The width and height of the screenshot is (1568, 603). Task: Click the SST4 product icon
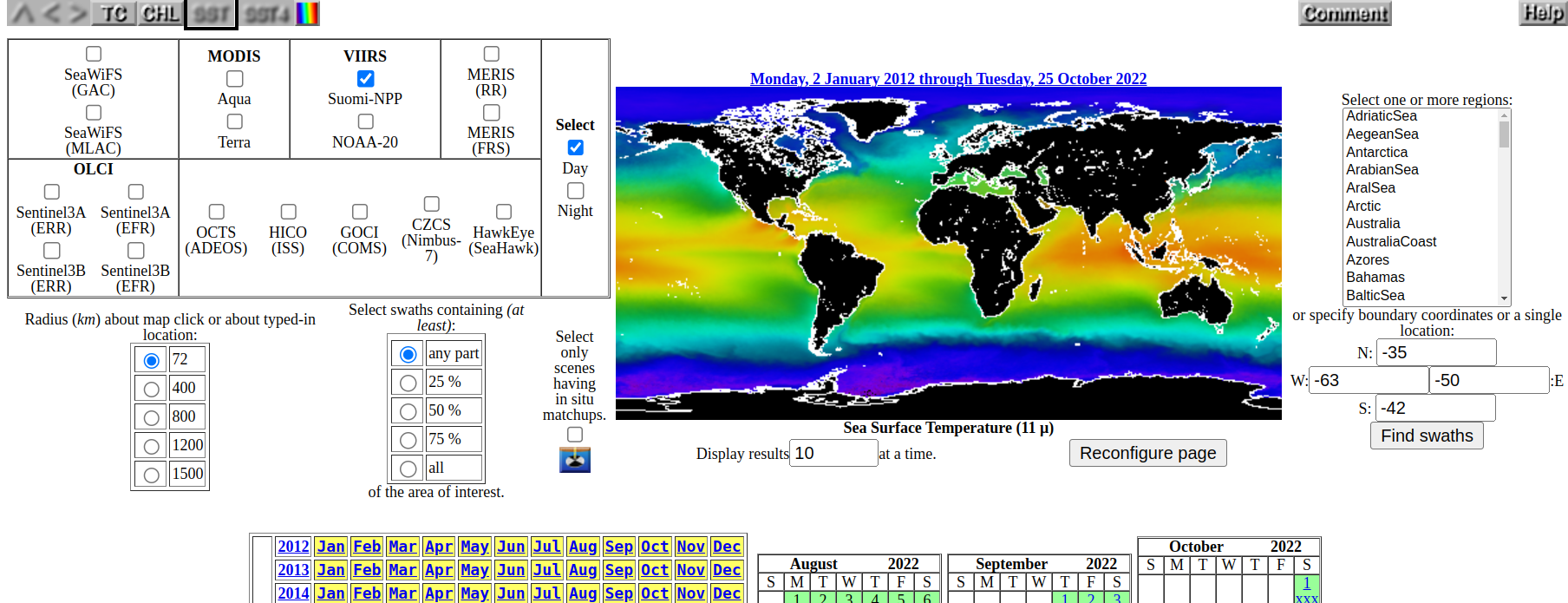point(266,14)
